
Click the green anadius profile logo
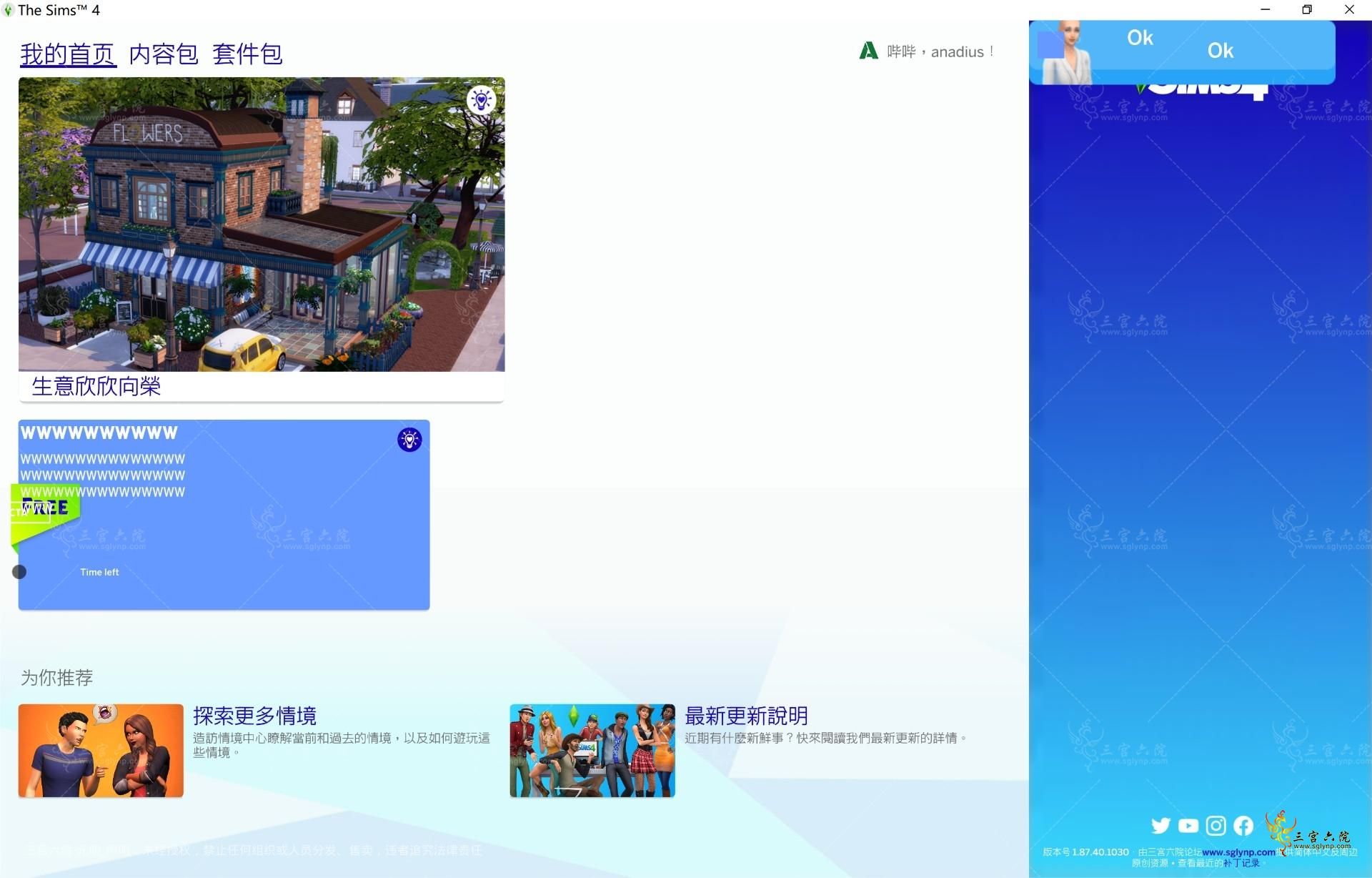click(x=868, y=51)
